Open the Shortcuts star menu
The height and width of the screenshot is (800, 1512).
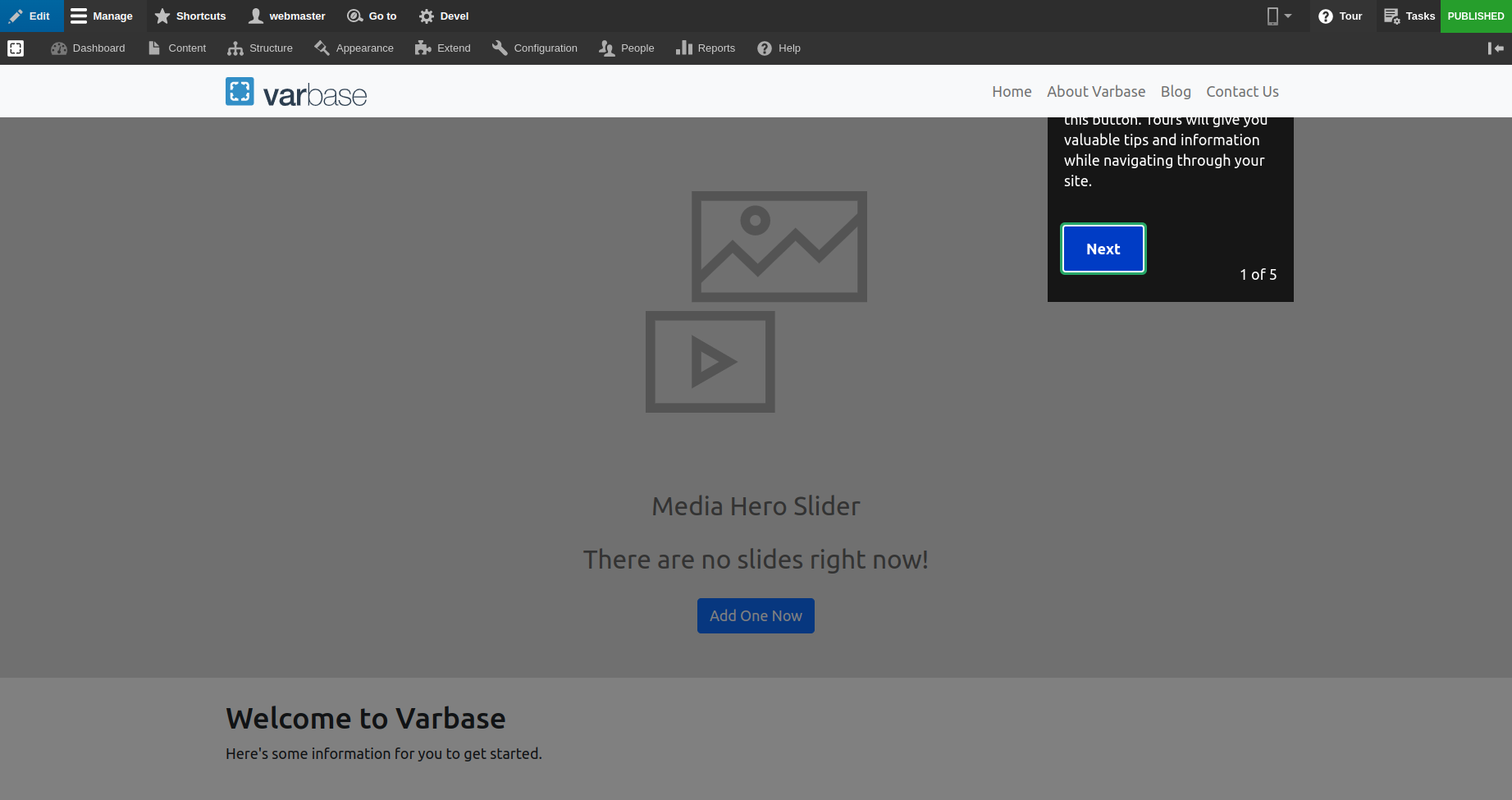tap(190, 16)
